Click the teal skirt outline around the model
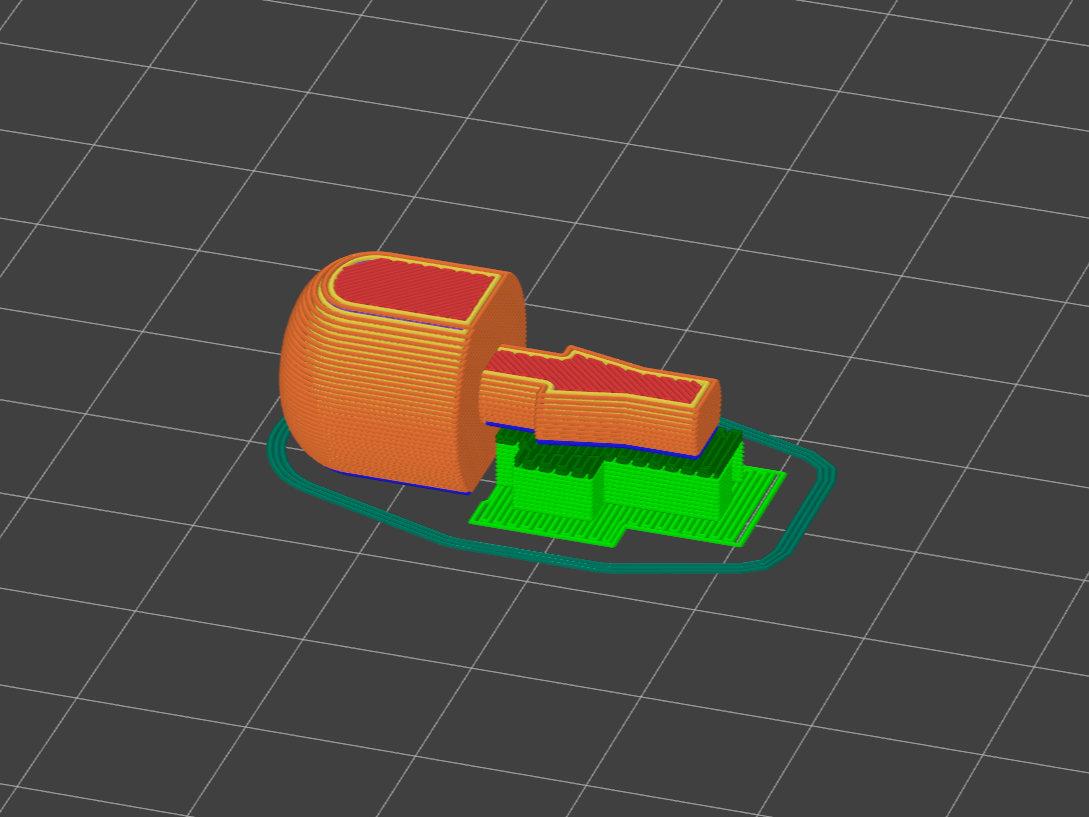 click(551, 495)
